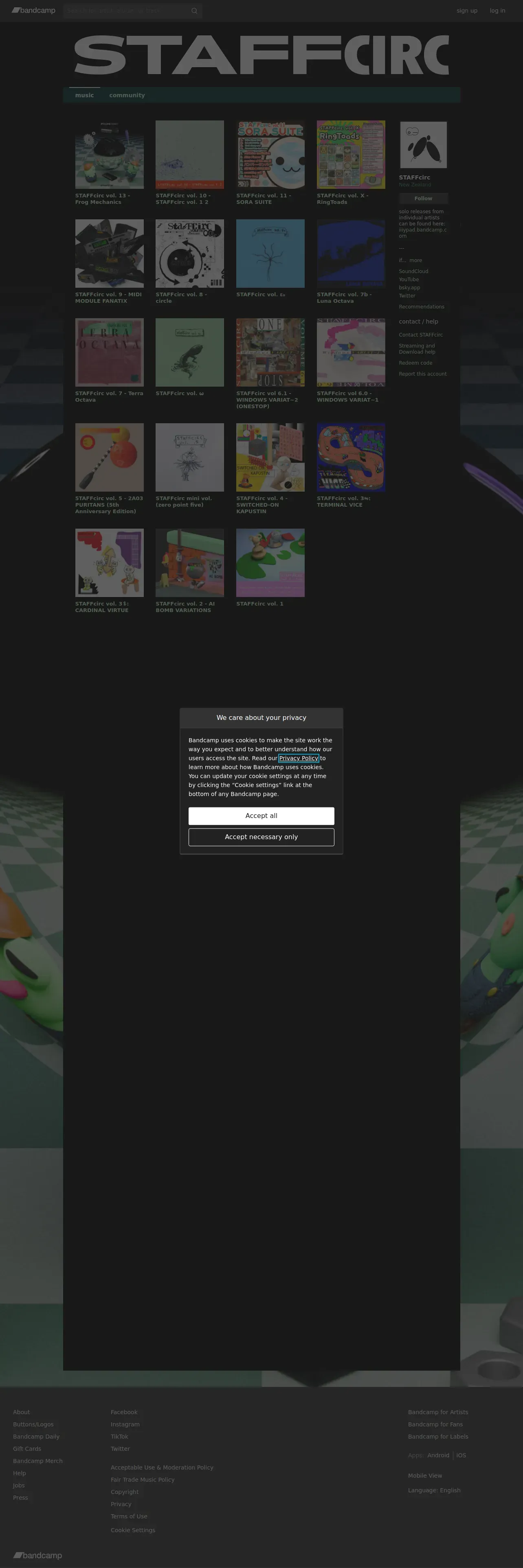Open the Recommendations link
This screenshot has height=1568, width=523.
[x=422, y=307]
